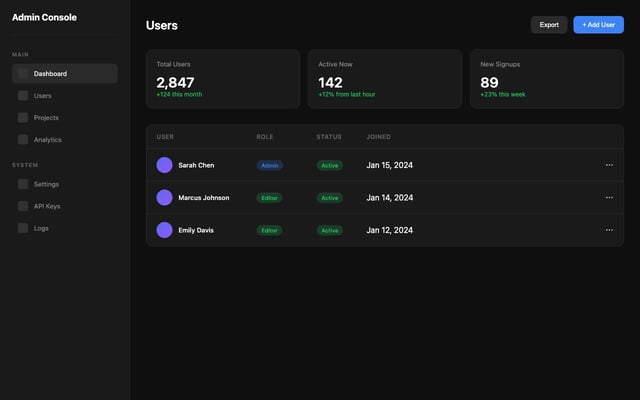Image resolution: width=640 pixels, height=400 pixels.
Task: Click the Dashboard sidebar icon
Action: [x=23, y=73]
